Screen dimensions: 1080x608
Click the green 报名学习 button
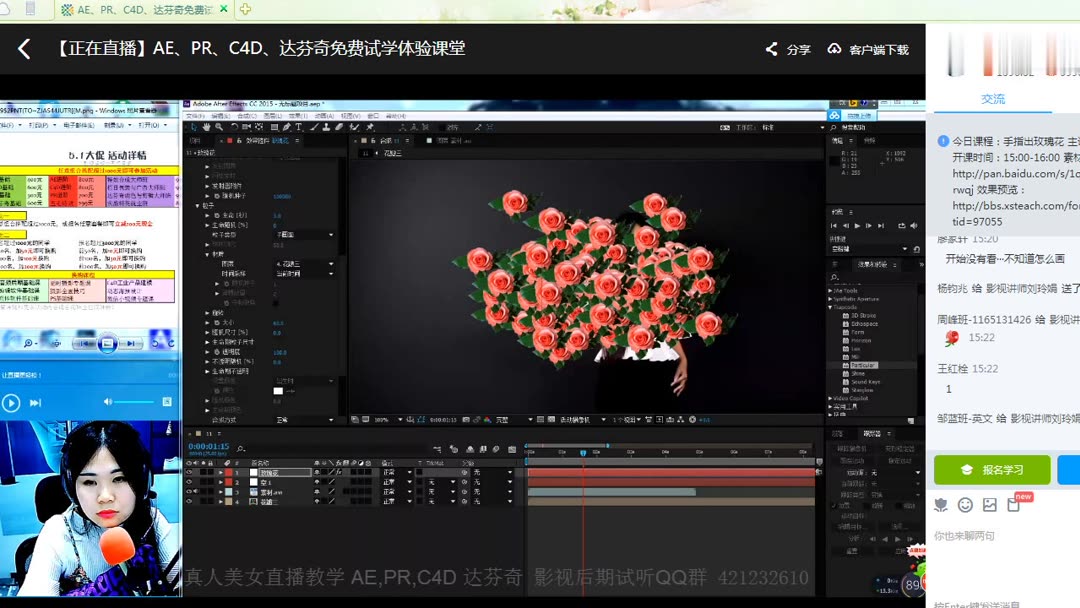click(x=992, y=469)
